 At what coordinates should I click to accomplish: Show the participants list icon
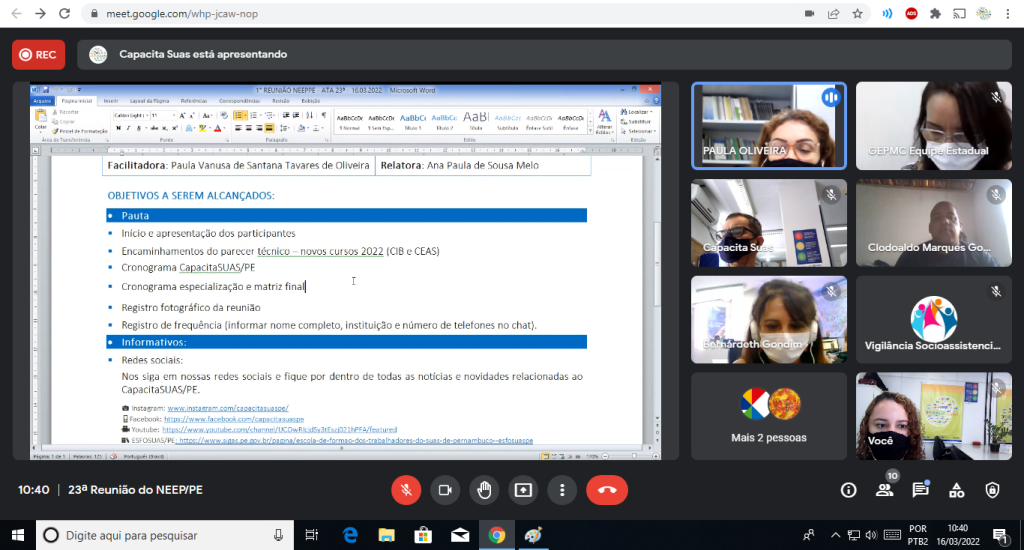coord(884,490)
